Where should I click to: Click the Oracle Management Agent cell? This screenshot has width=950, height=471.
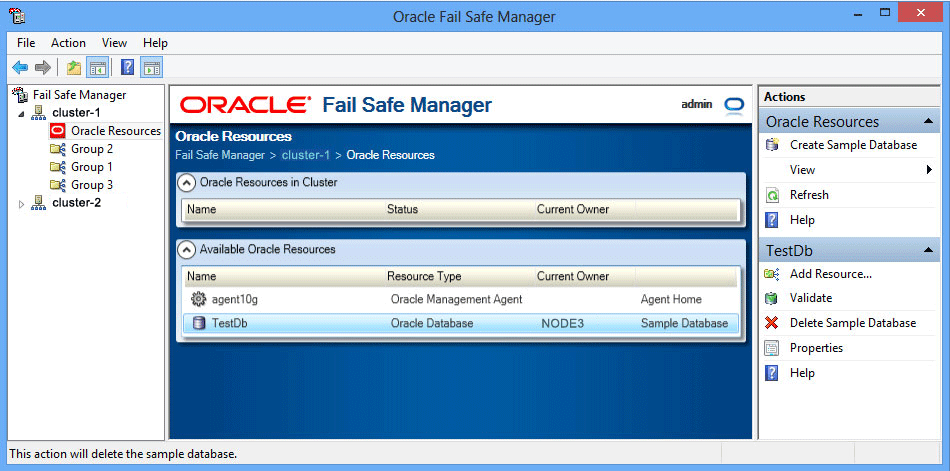(x=456, y=299)
